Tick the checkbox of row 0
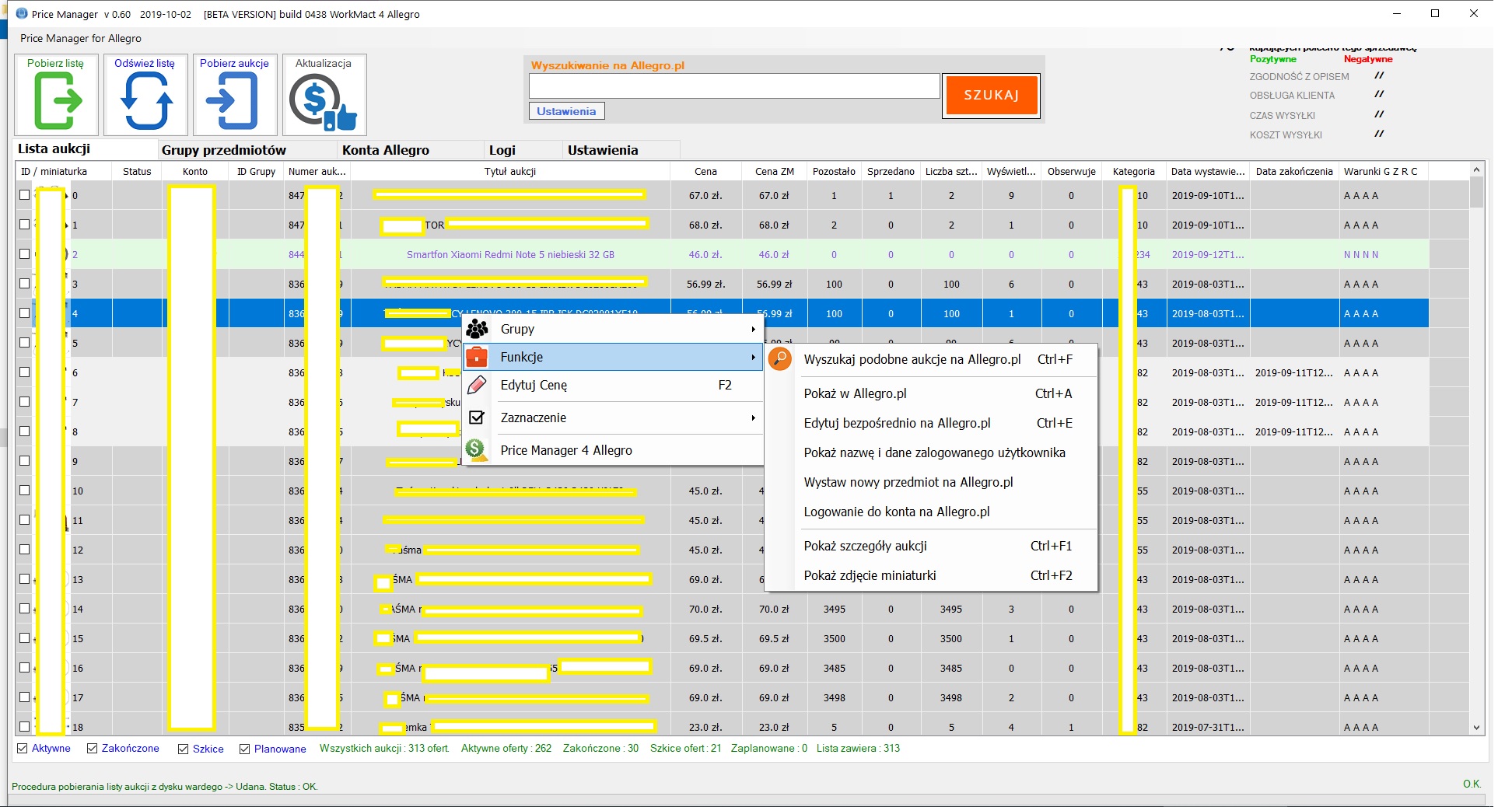Image resolution: width=1512 pixels, height=807 pixels. (25, 195)
